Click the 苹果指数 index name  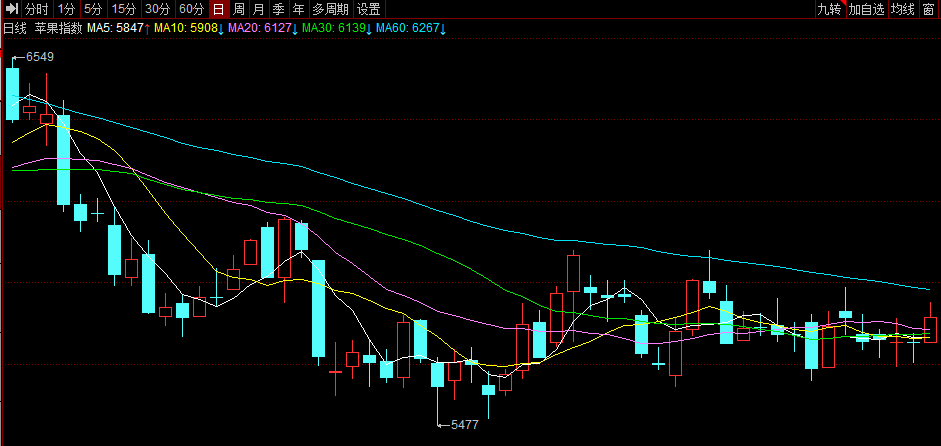[x=58, y=28]
